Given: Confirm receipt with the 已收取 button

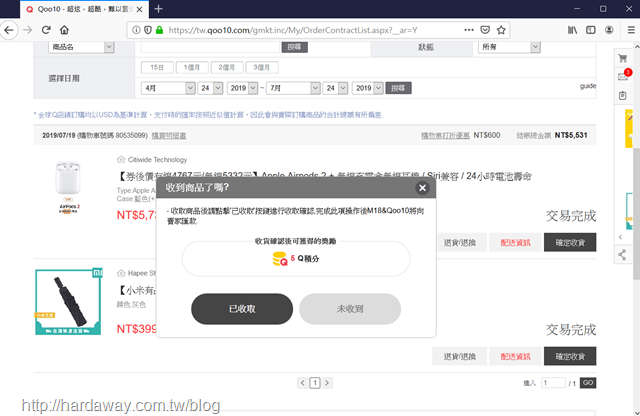Looking at the screenshot, I should pos(242,309).
